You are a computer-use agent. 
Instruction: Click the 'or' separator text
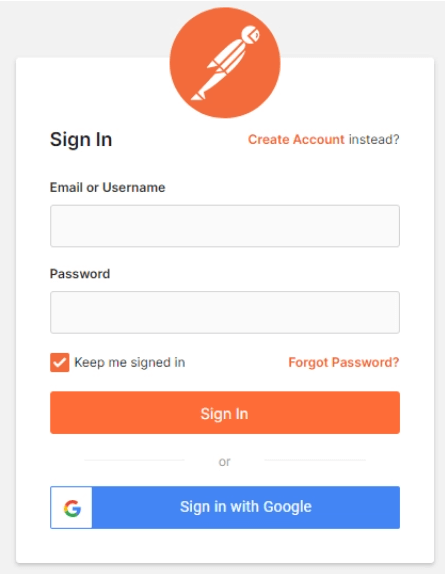(x=224, y=462)
